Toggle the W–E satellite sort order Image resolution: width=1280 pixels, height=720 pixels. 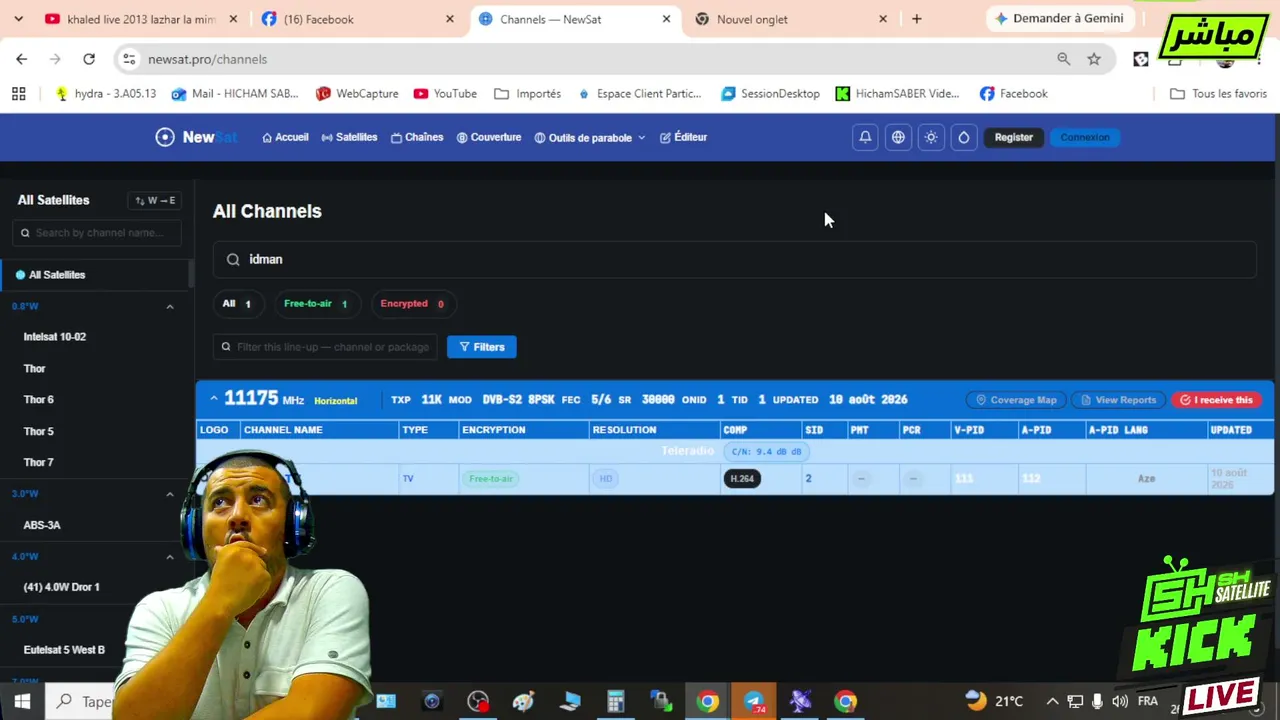click(154, 200)
